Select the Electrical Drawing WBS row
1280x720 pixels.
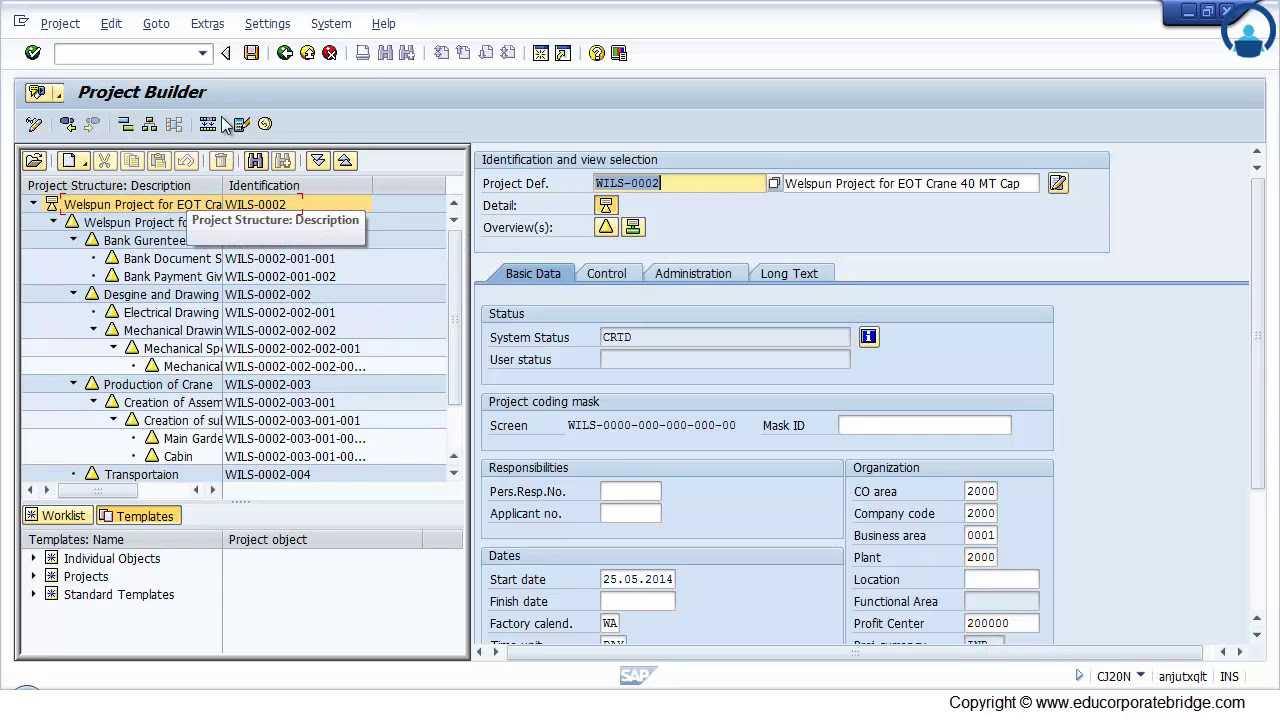click(x=234, y=312)
